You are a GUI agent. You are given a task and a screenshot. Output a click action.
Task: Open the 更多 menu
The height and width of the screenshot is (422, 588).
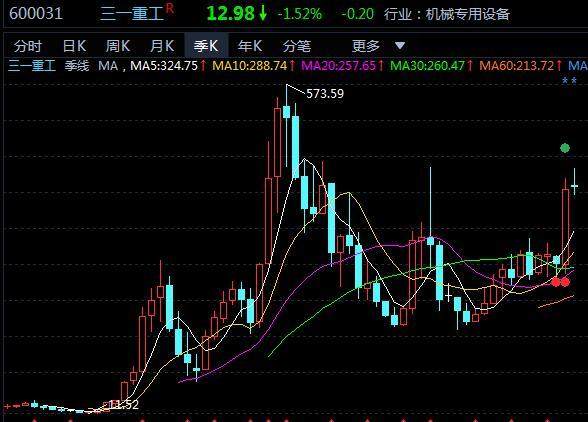366,47
